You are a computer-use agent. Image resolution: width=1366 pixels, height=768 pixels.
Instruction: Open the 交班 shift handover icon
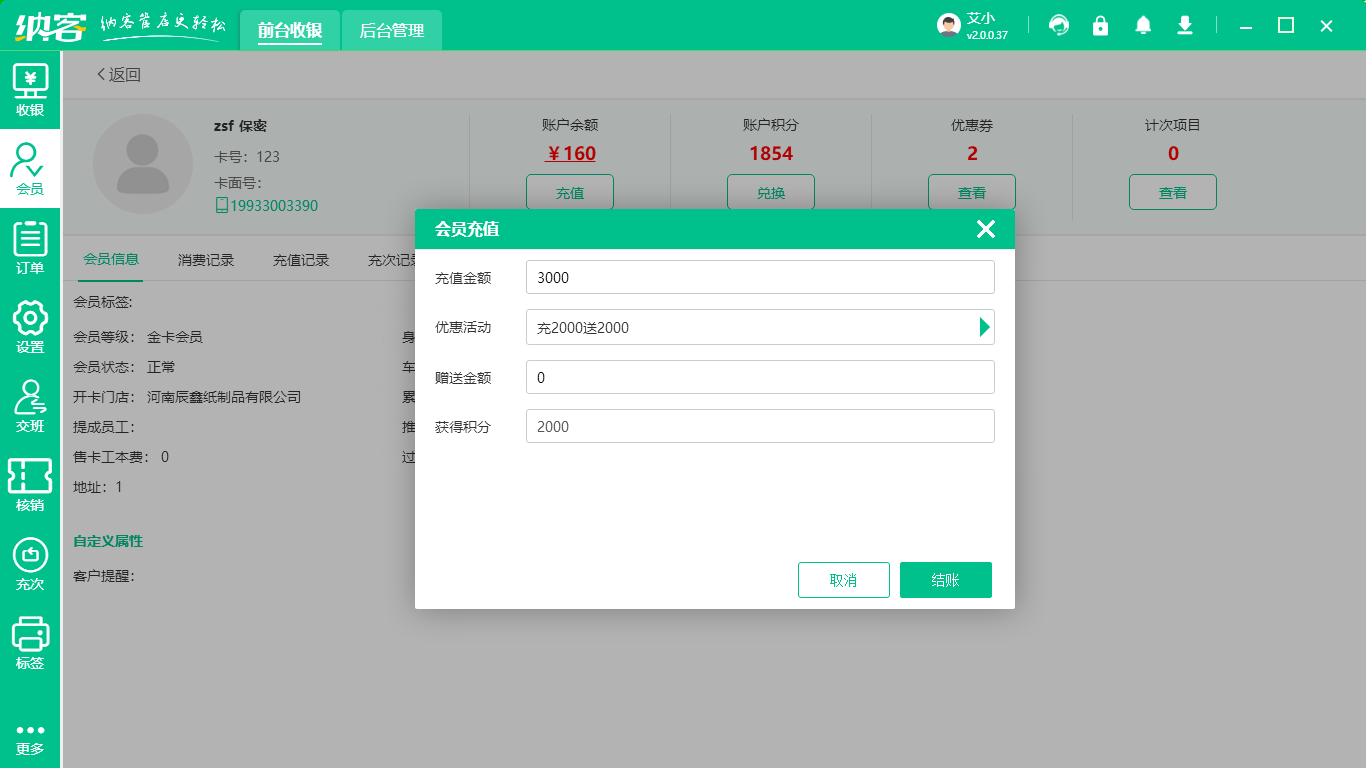[30, 406]
